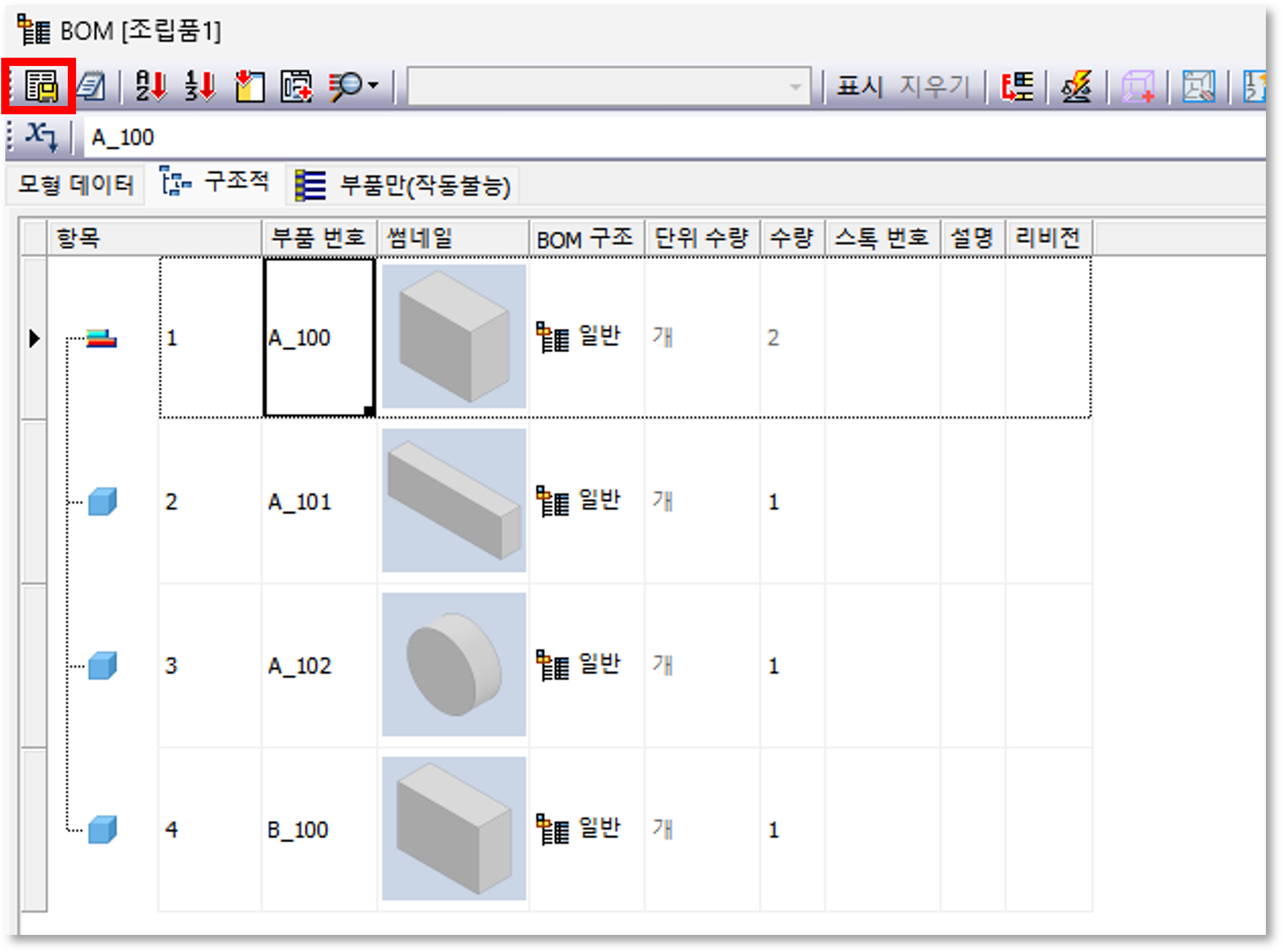Open the empty toolbar combo box
Image resolution: width=1283 pixels, height=952 pixels.
pyautogui.click(x=609, y=87)
